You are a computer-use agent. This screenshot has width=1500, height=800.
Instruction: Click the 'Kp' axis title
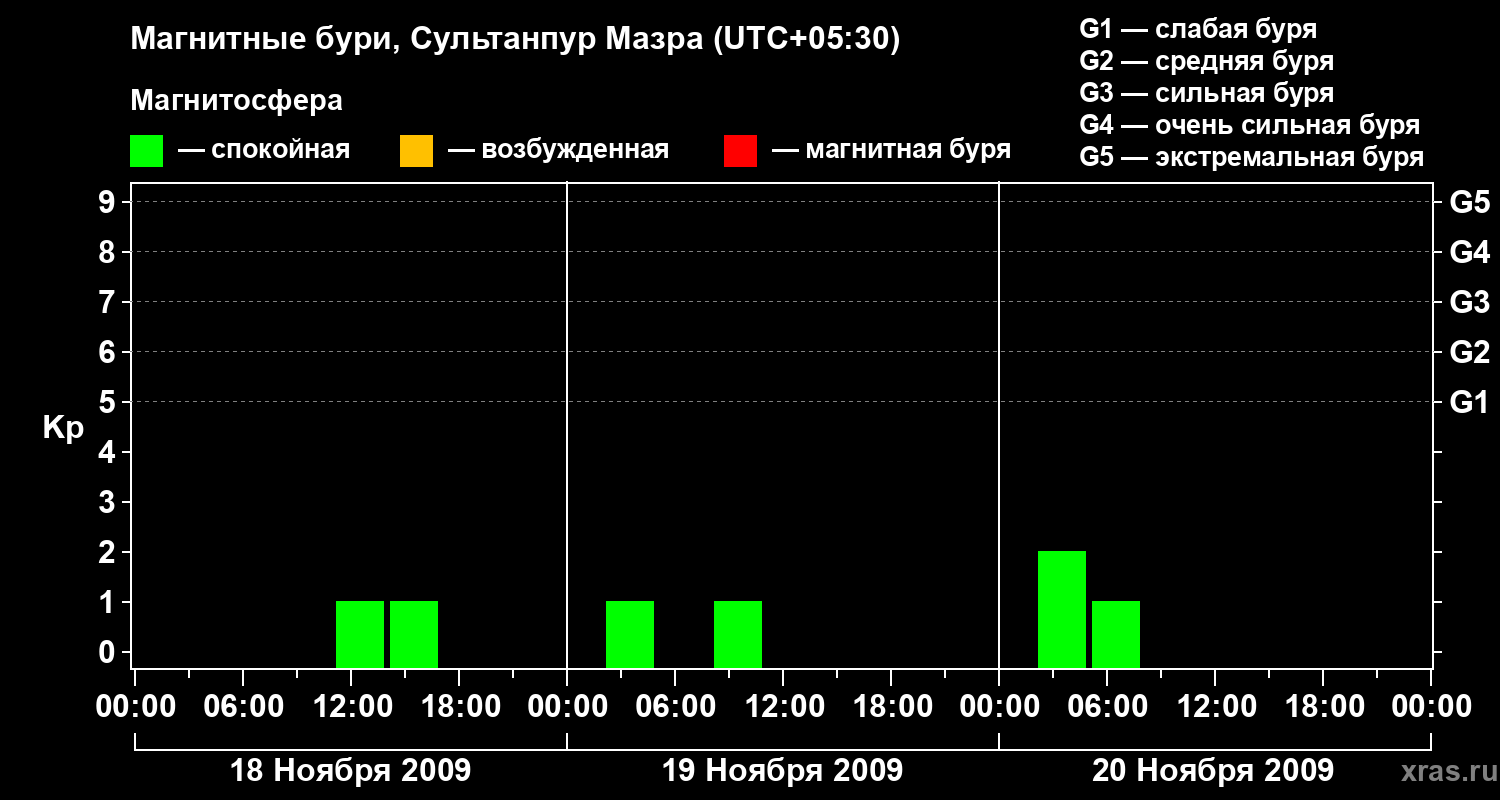click(63, 428)
